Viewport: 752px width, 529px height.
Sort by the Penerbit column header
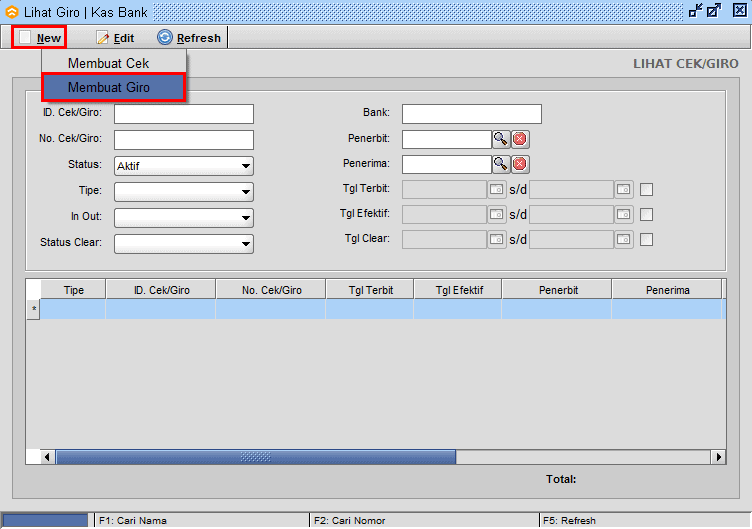(558, 290)
